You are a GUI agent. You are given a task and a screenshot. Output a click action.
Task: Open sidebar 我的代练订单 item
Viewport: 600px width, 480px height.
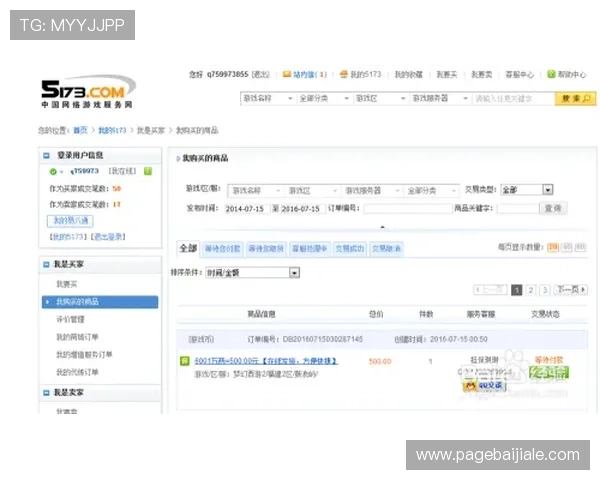pos(77,372)
